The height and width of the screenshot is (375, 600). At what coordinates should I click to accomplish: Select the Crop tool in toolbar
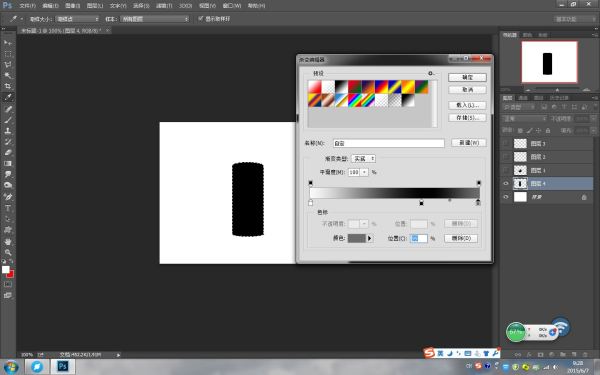click(8, 86)
